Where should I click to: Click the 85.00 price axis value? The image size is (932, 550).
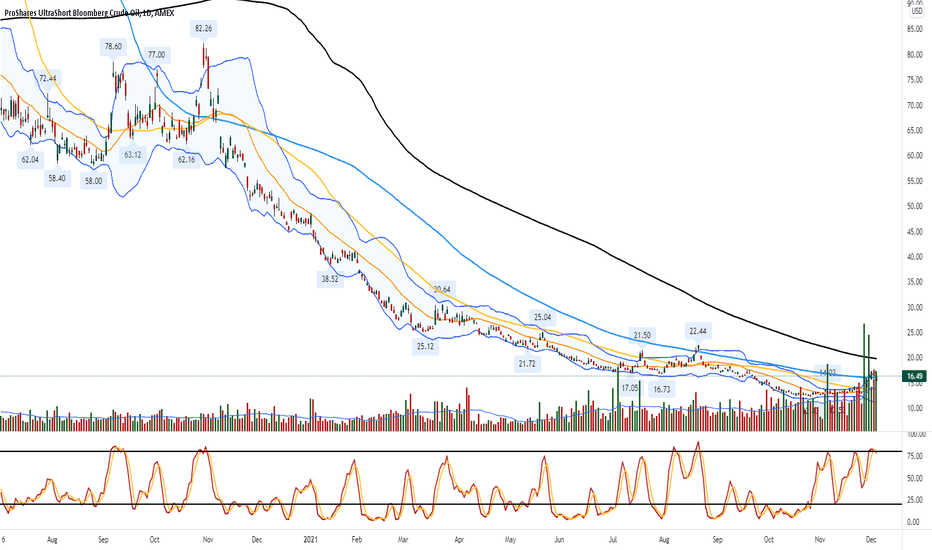click(x=915, y=29)
